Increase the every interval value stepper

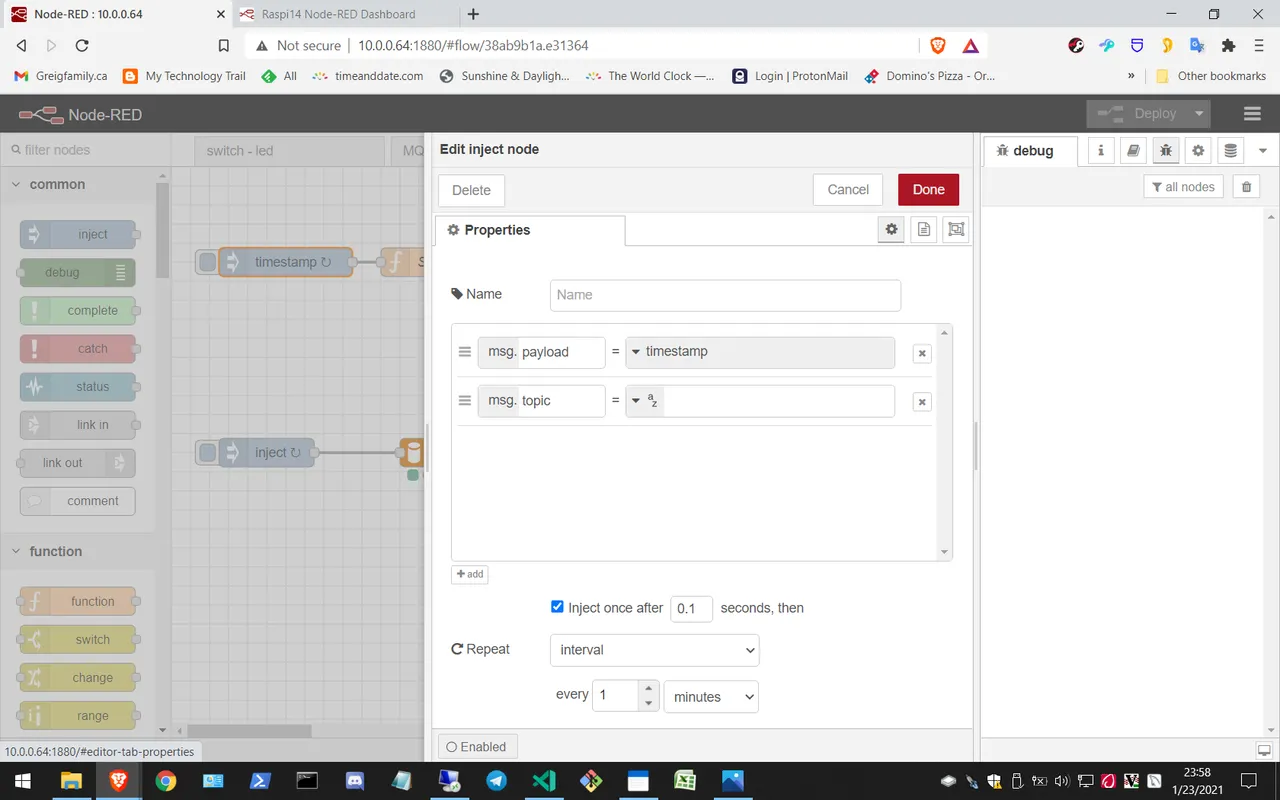click(x=648, y=689)
